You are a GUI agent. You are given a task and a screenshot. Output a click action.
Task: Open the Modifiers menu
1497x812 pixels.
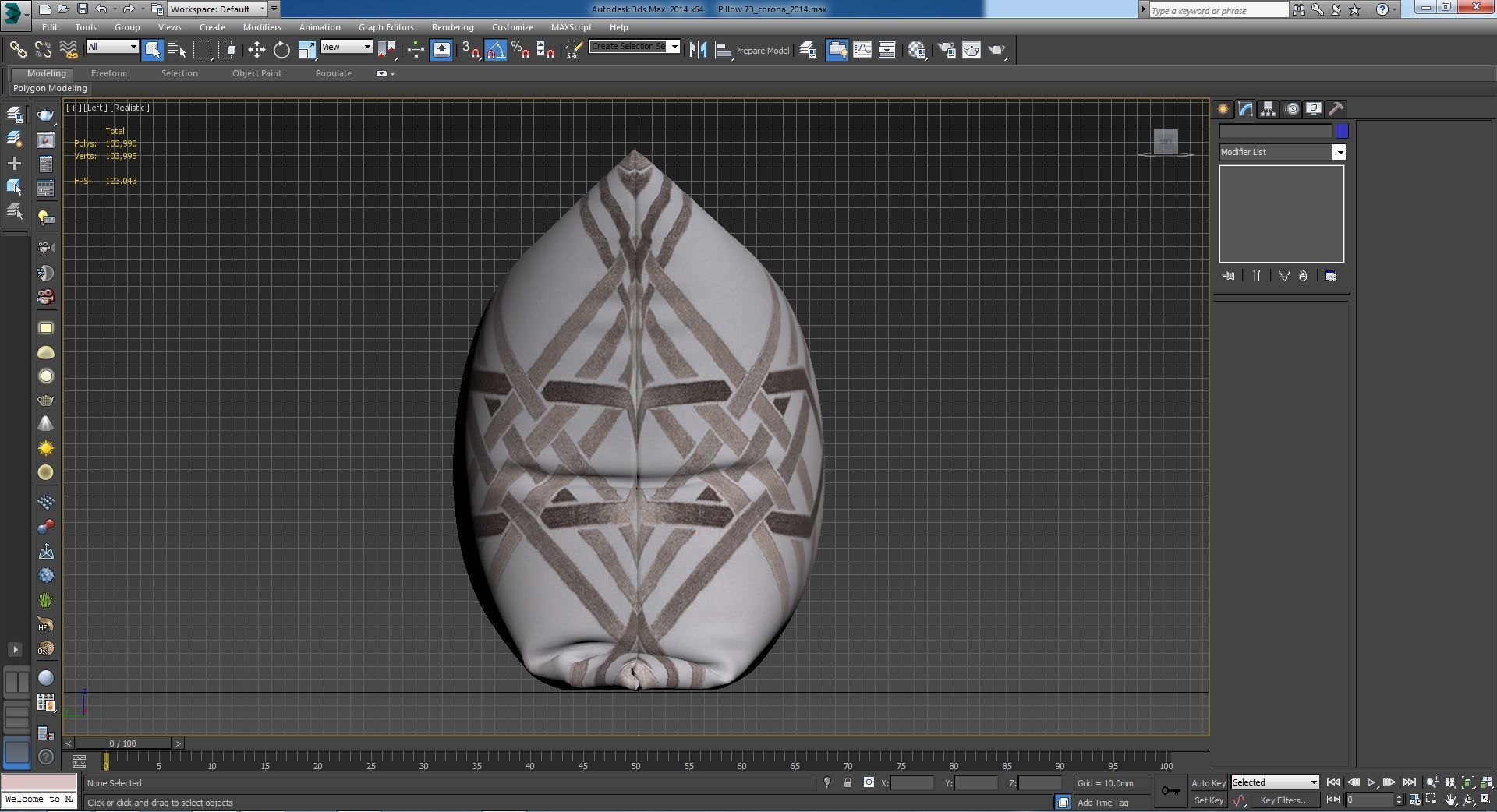[x=262, y=27]
